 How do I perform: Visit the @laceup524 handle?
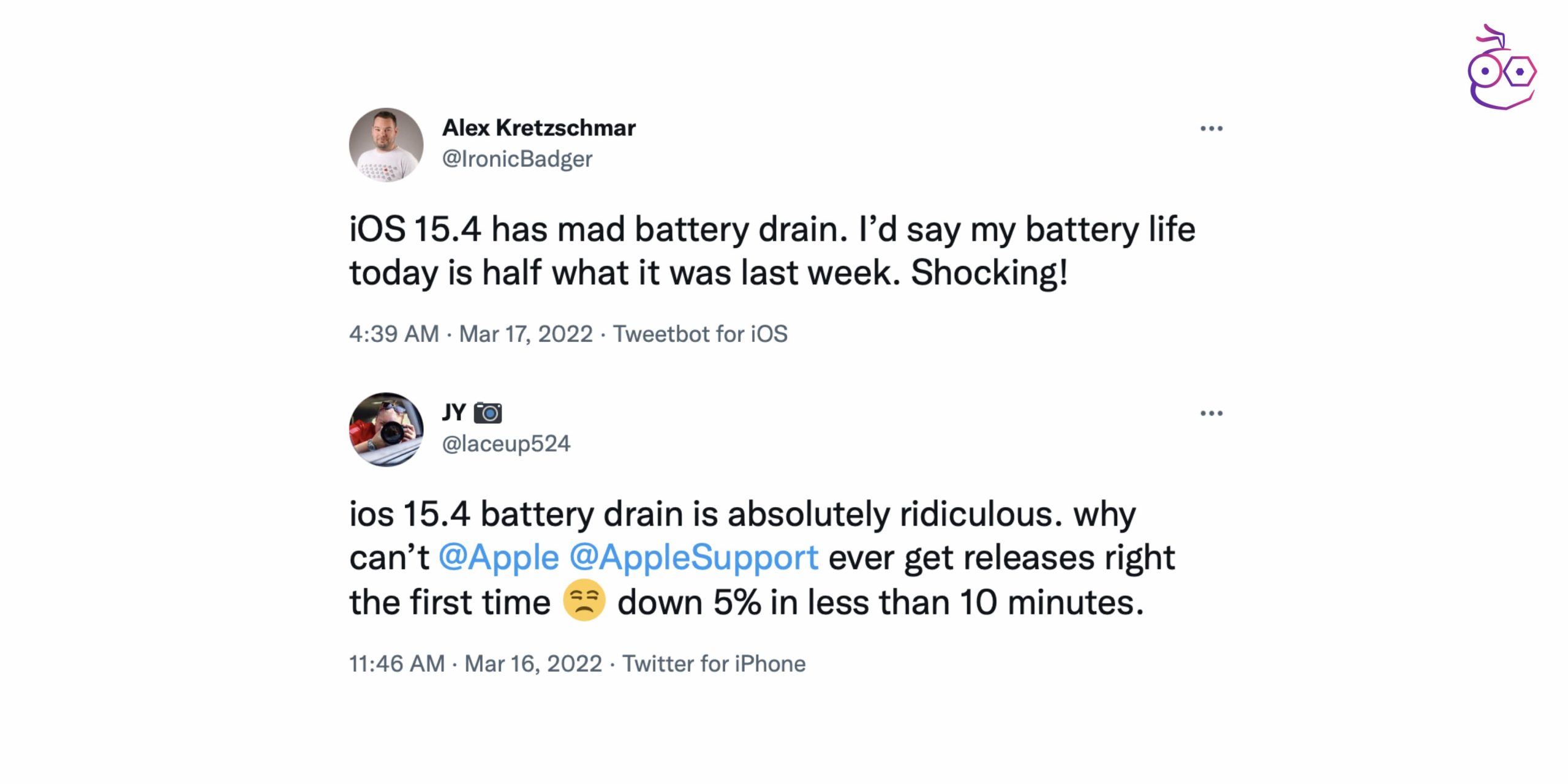tap(506, 443)
